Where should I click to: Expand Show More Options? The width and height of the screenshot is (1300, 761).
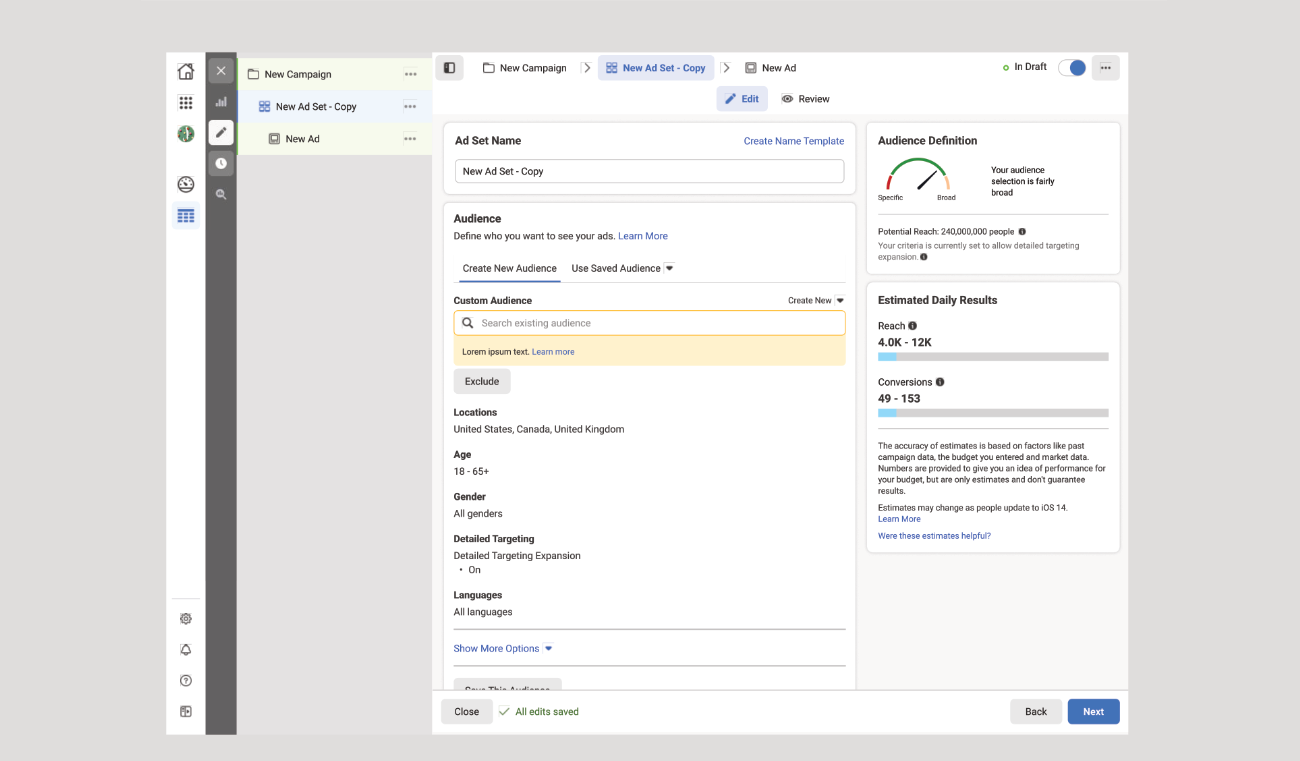(503, 648)
